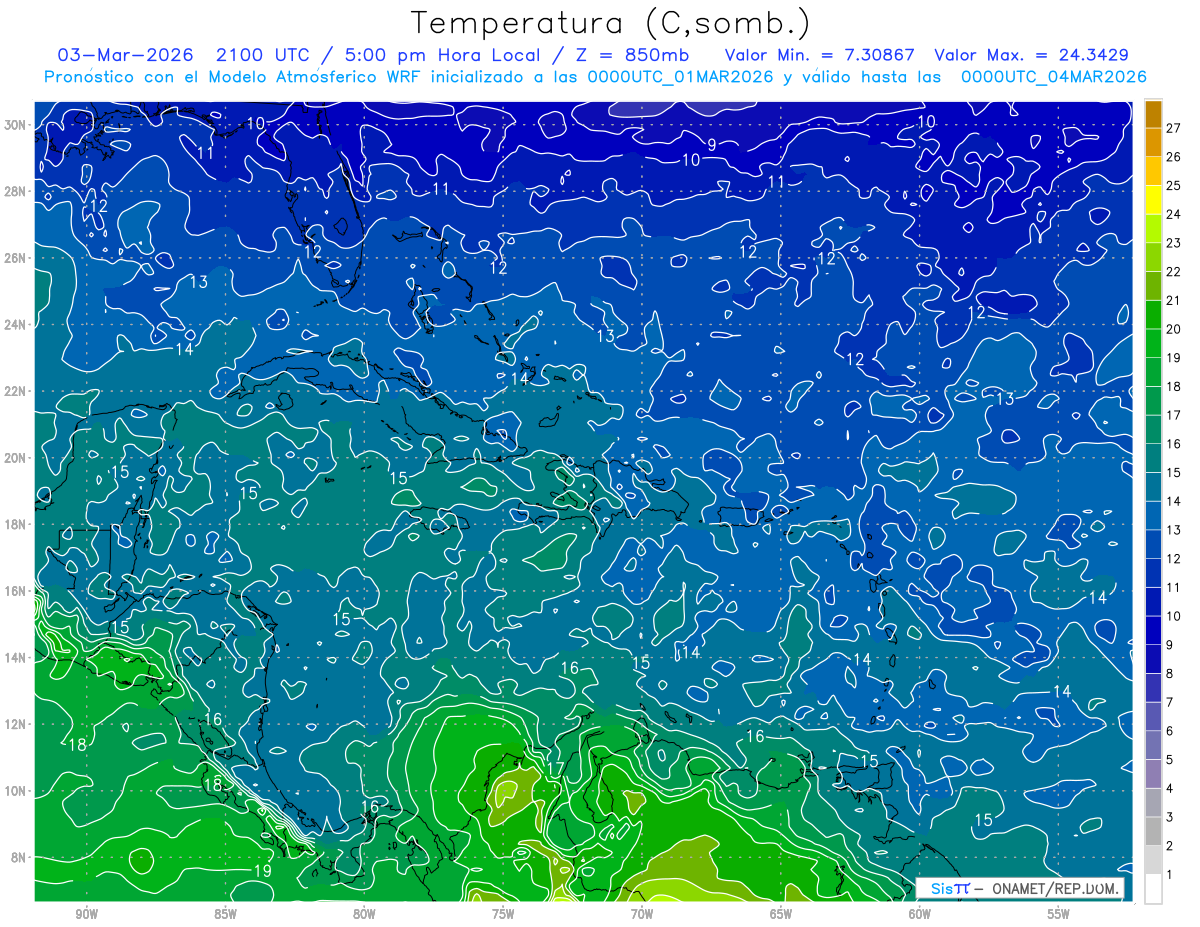This screenshot has height=927, width=1200.
Task: Click longitude axis label "75W"
Action: click(503, 914)
